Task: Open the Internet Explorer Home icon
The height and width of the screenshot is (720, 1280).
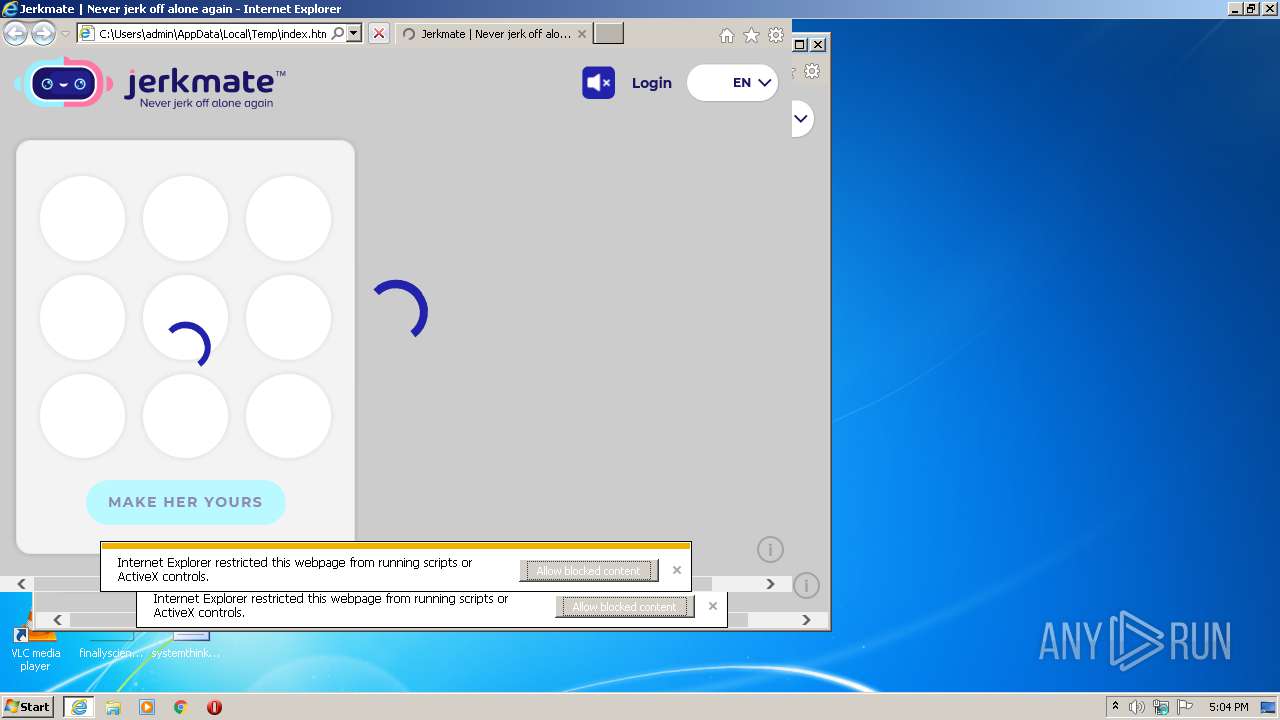Action: click(727, 36)
